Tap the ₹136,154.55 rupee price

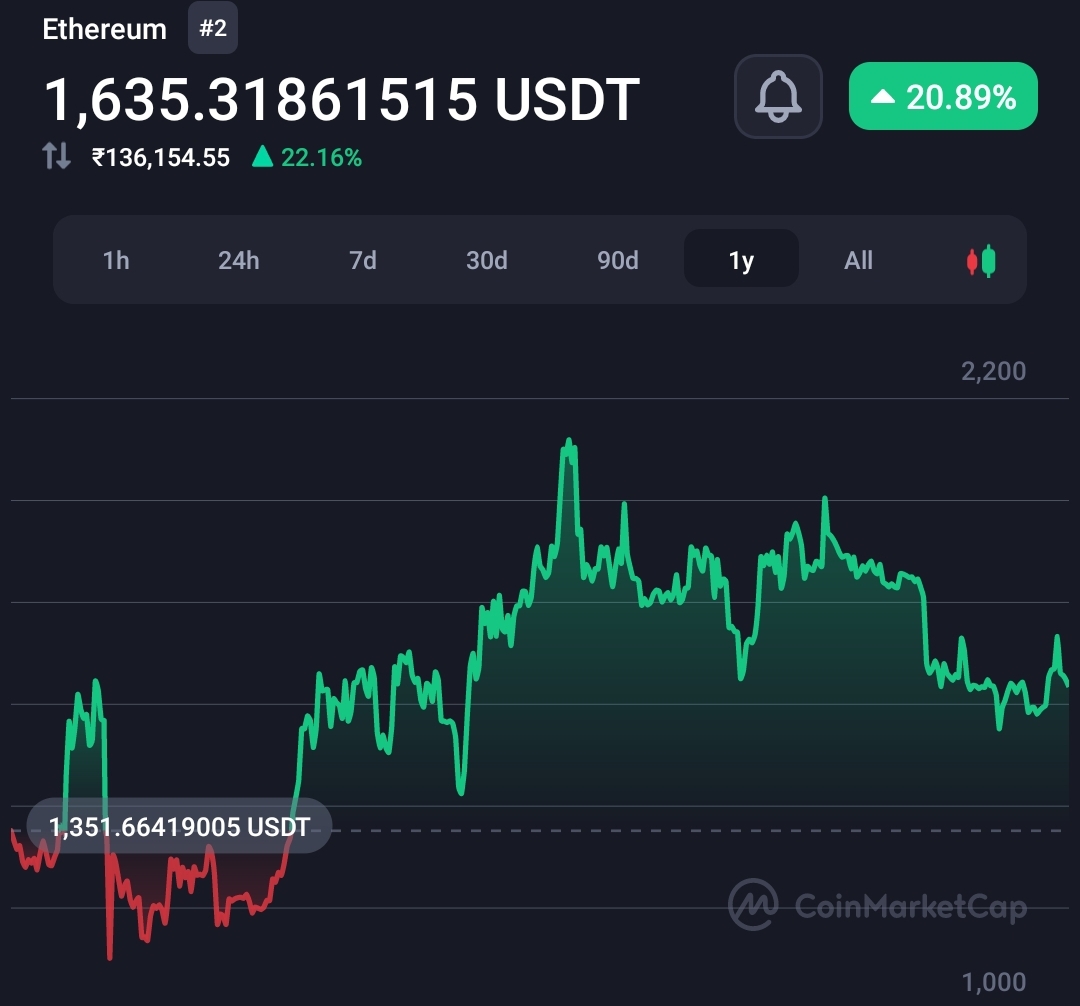pos(160,158)
